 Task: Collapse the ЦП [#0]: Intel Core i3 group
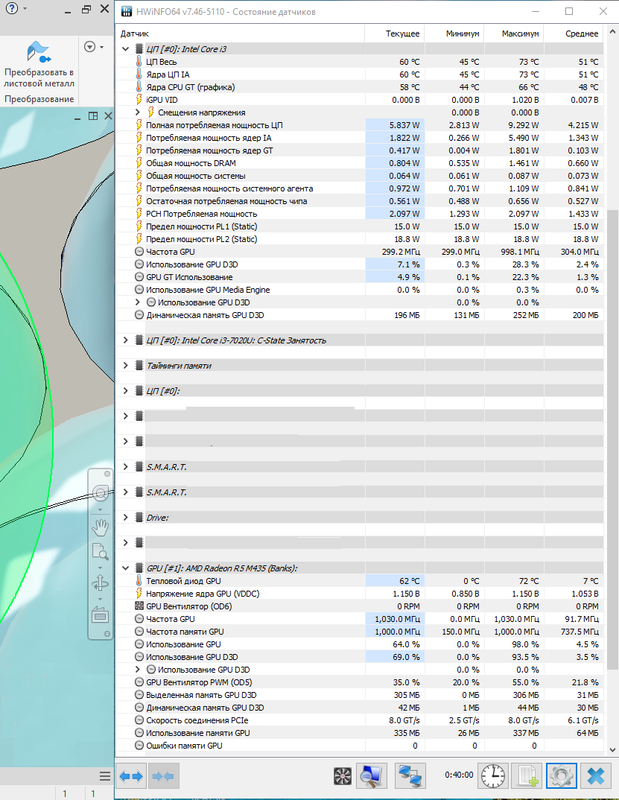coord(126,49)
